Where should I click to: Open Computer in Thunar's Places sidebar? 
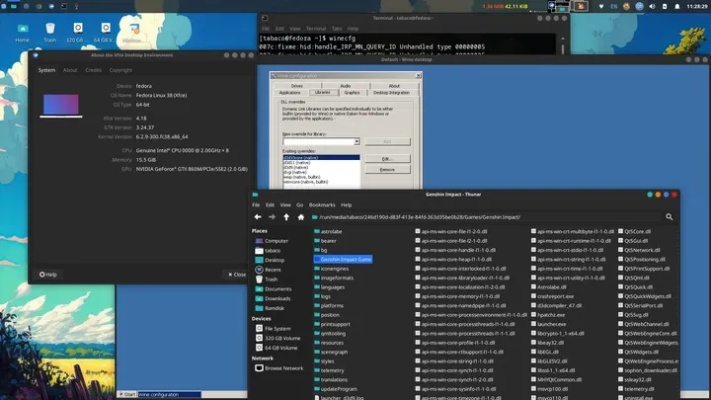coord(272,241)
